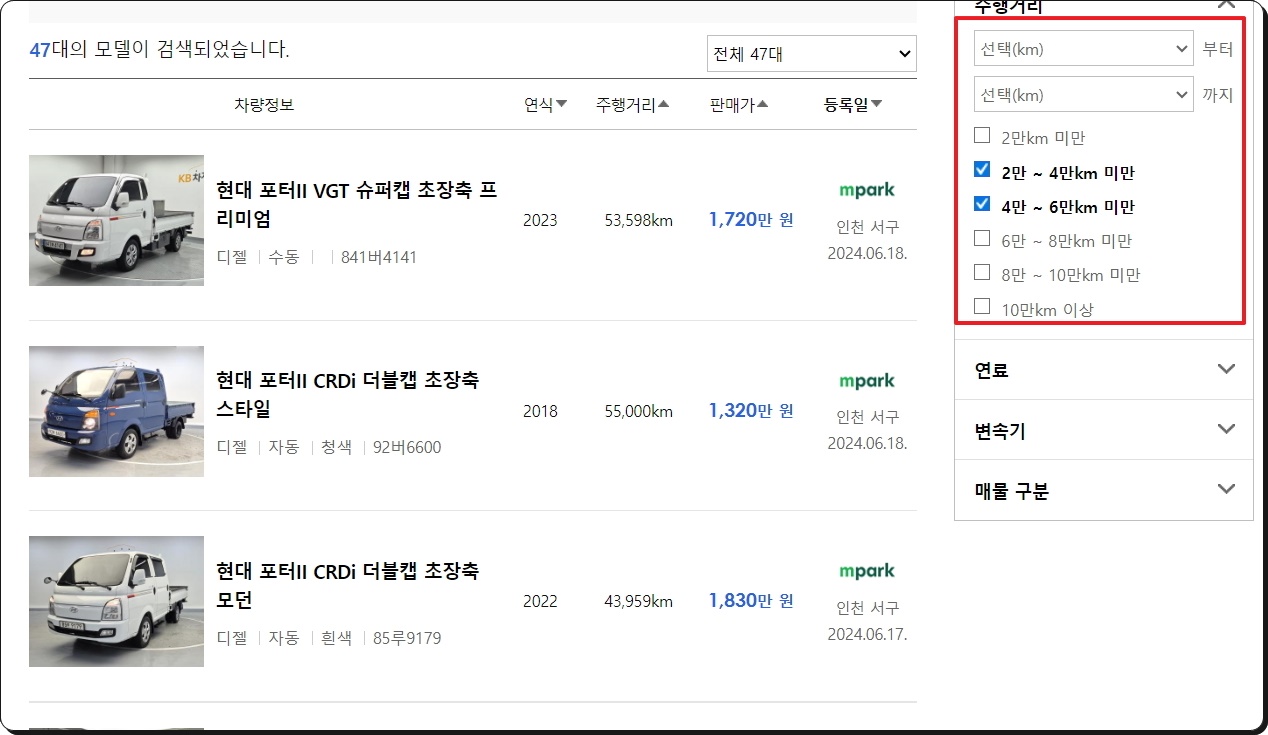Click the 차량정보 column header
This screenshot has height=735, width=1268.
tap(264, 105)
